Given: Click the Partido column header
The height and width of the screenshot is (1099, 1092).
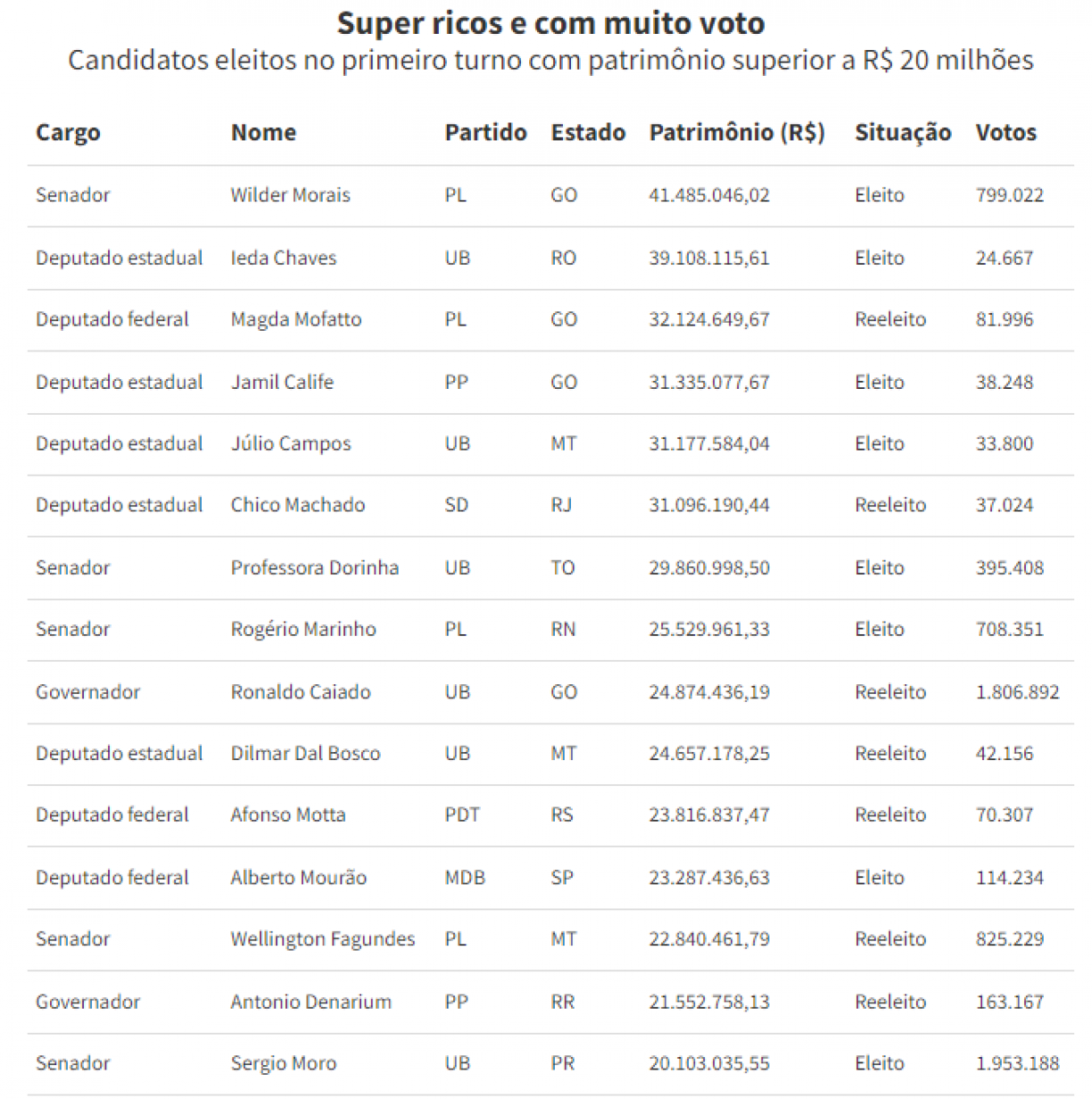Looking at the screenshot, I should (485, 133).
